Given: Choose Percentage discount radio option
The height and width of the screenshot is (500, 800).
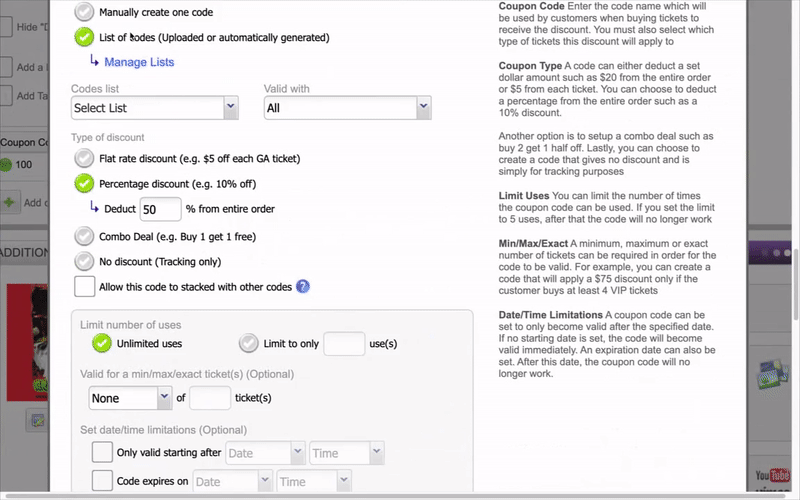Looking at the screenshot, I should click(x=84, y=183).
